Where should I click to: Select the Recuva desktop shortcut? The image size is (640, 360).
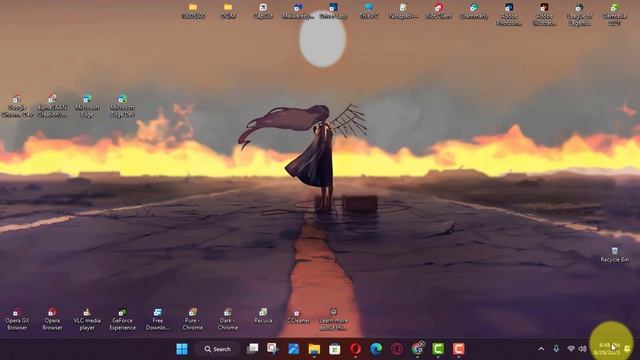[x=263, y=316]
